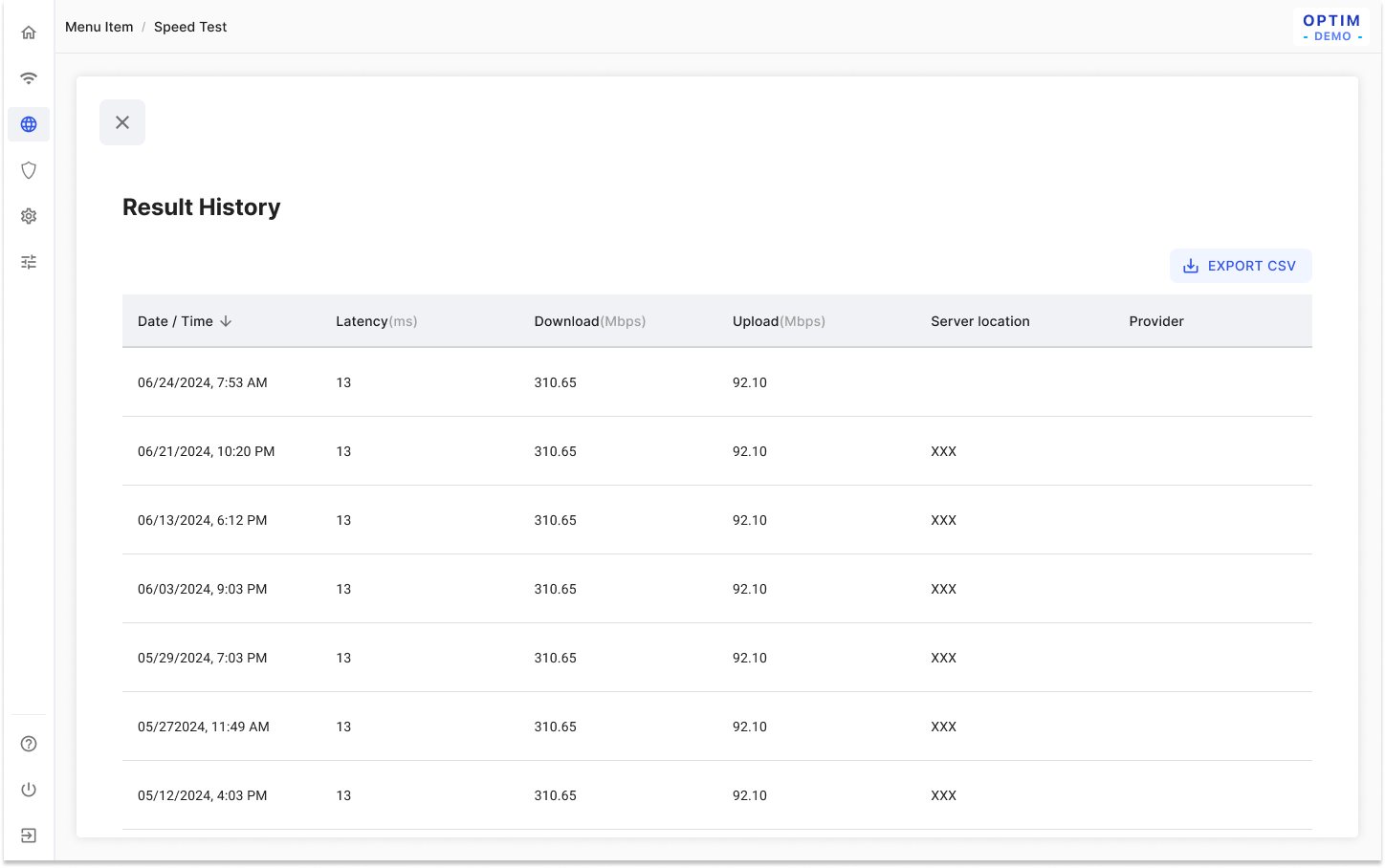Click the OPTIM DEMO logo
The width and height of the screenshot is (1385, 868).
(1332, 28)
